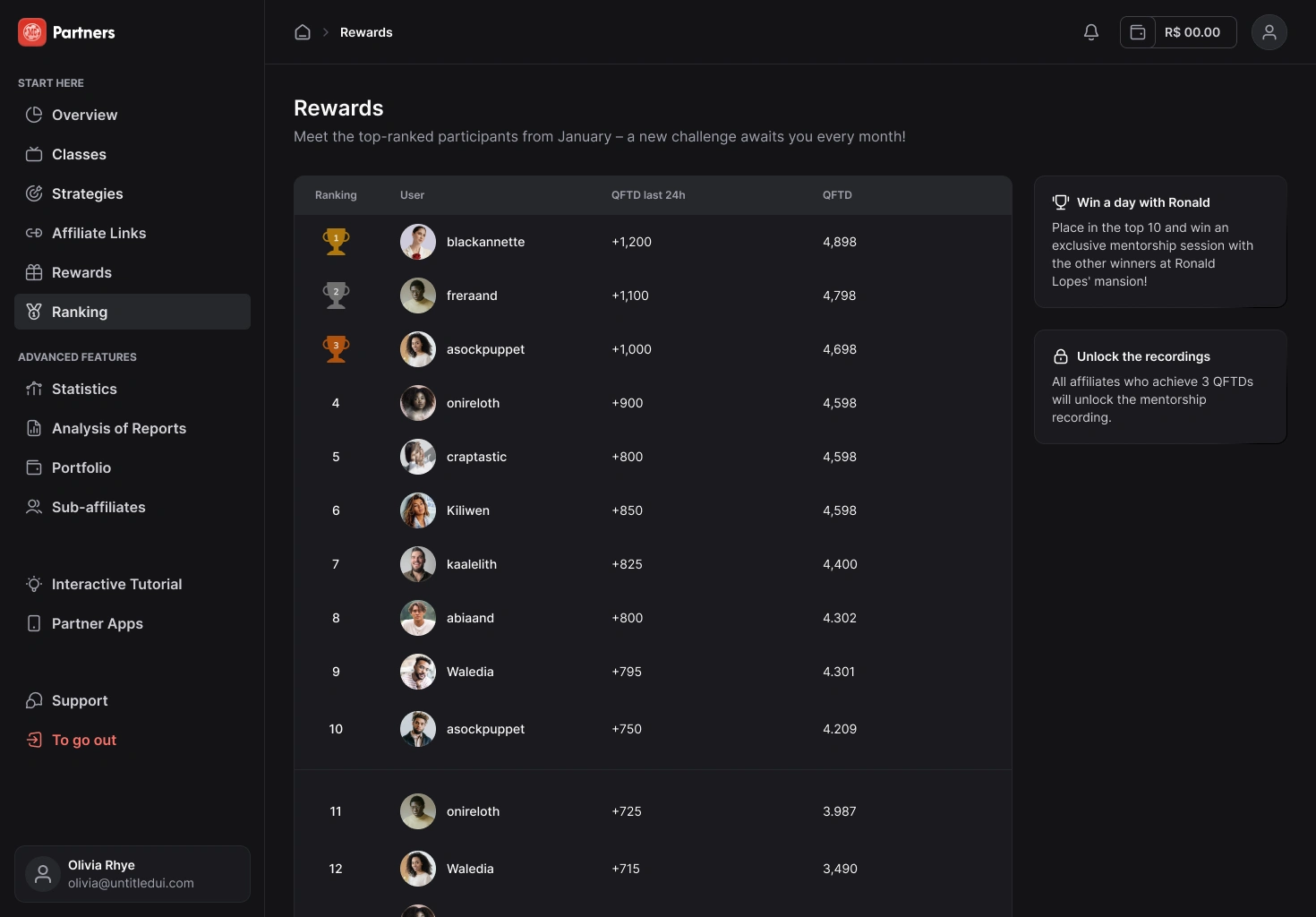This screenshot has width=1316, height=917.
Task: Open Sub-affiliates in the sidebar
Action: coord(132,507)
